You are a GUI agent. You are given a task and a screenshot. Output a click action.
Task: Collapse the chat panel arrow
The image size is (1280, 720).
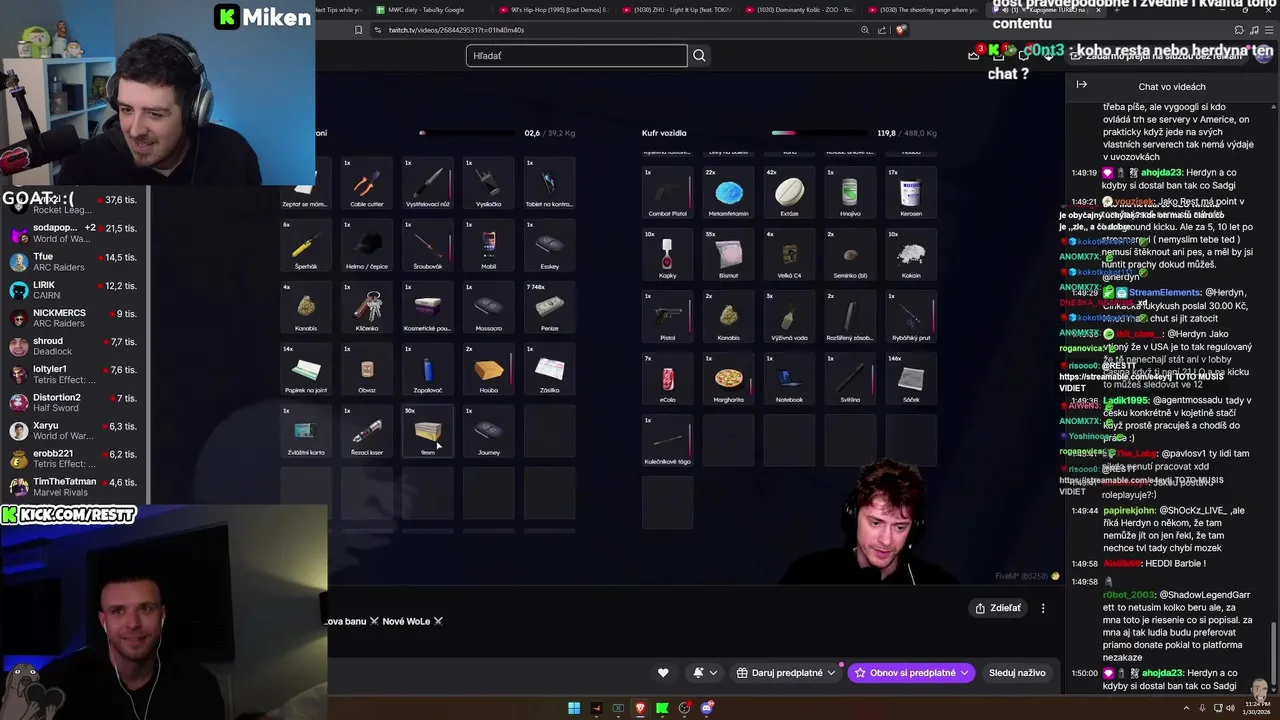tap(1081, 85)
